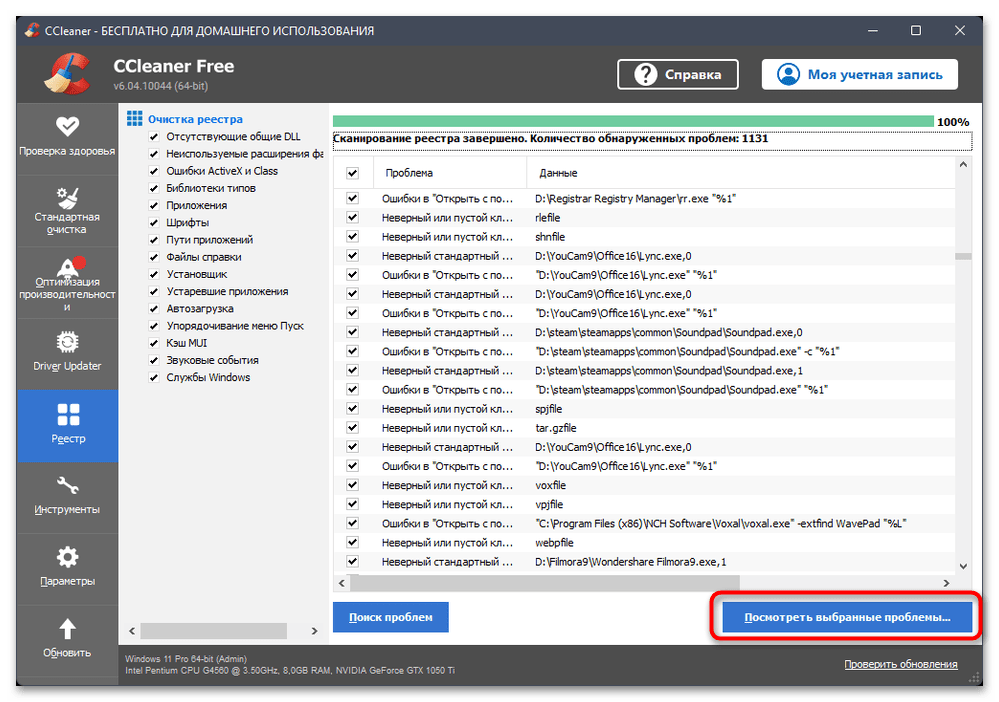Select the vpjfile result row

[643, 504]
